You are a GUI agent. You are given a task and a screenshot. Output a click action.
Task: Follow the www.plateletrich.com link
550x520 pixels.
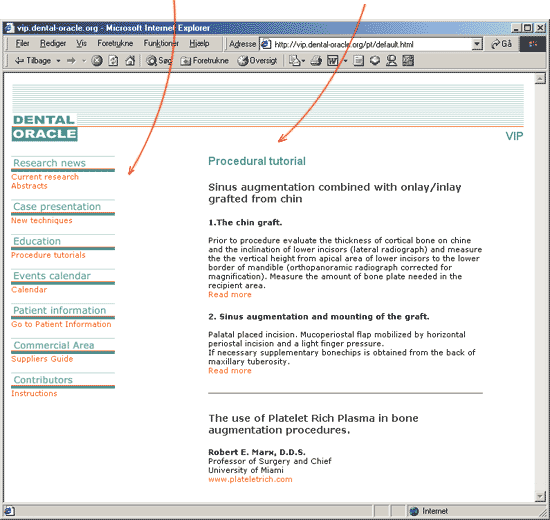pos(250,479)
